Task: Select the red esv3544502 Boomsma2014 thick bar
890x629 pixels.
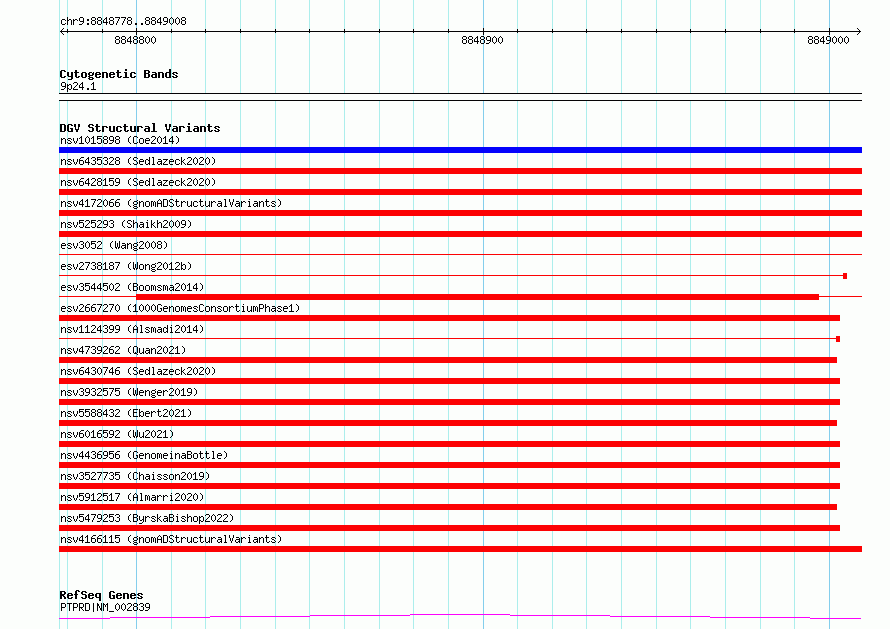Action: 477,297
